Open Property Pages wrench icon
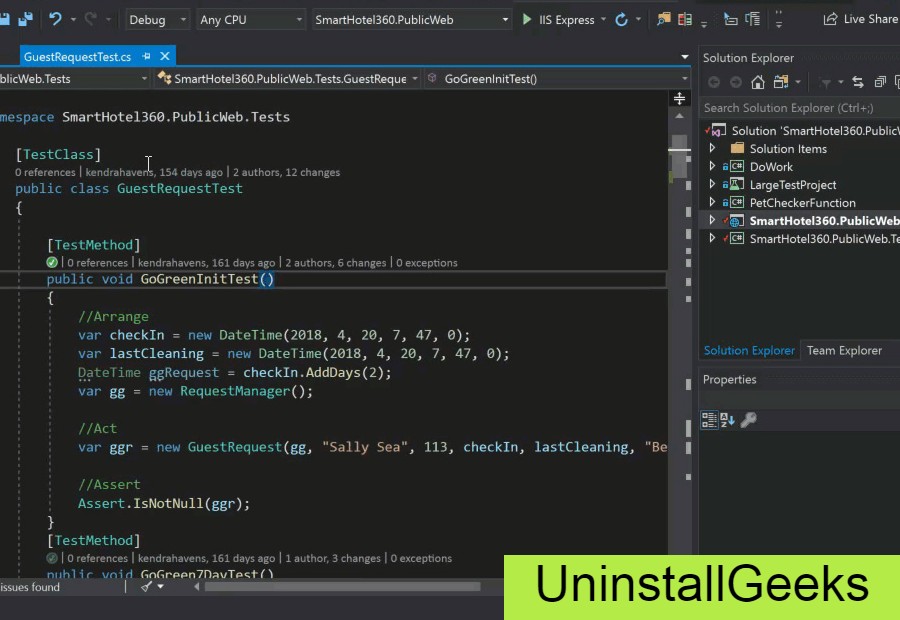900x620 pixels. click(x=748, y=420)
